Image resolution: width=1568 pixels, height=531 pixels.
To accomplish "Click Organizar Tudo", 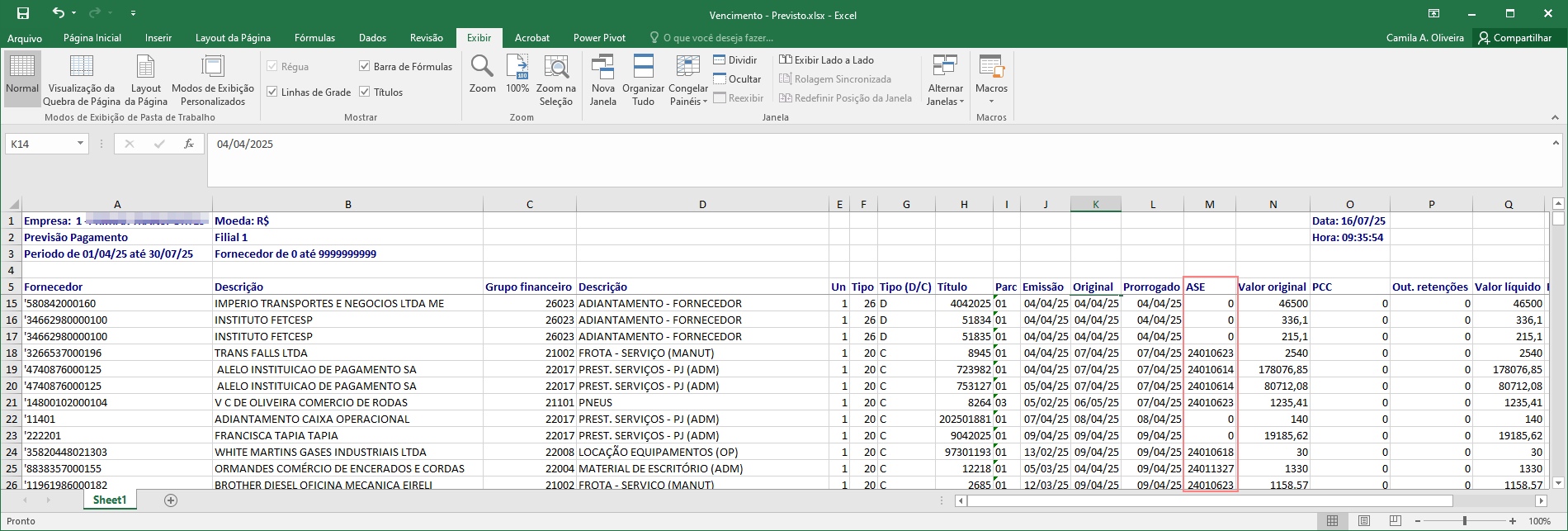I will pos(643,78).
